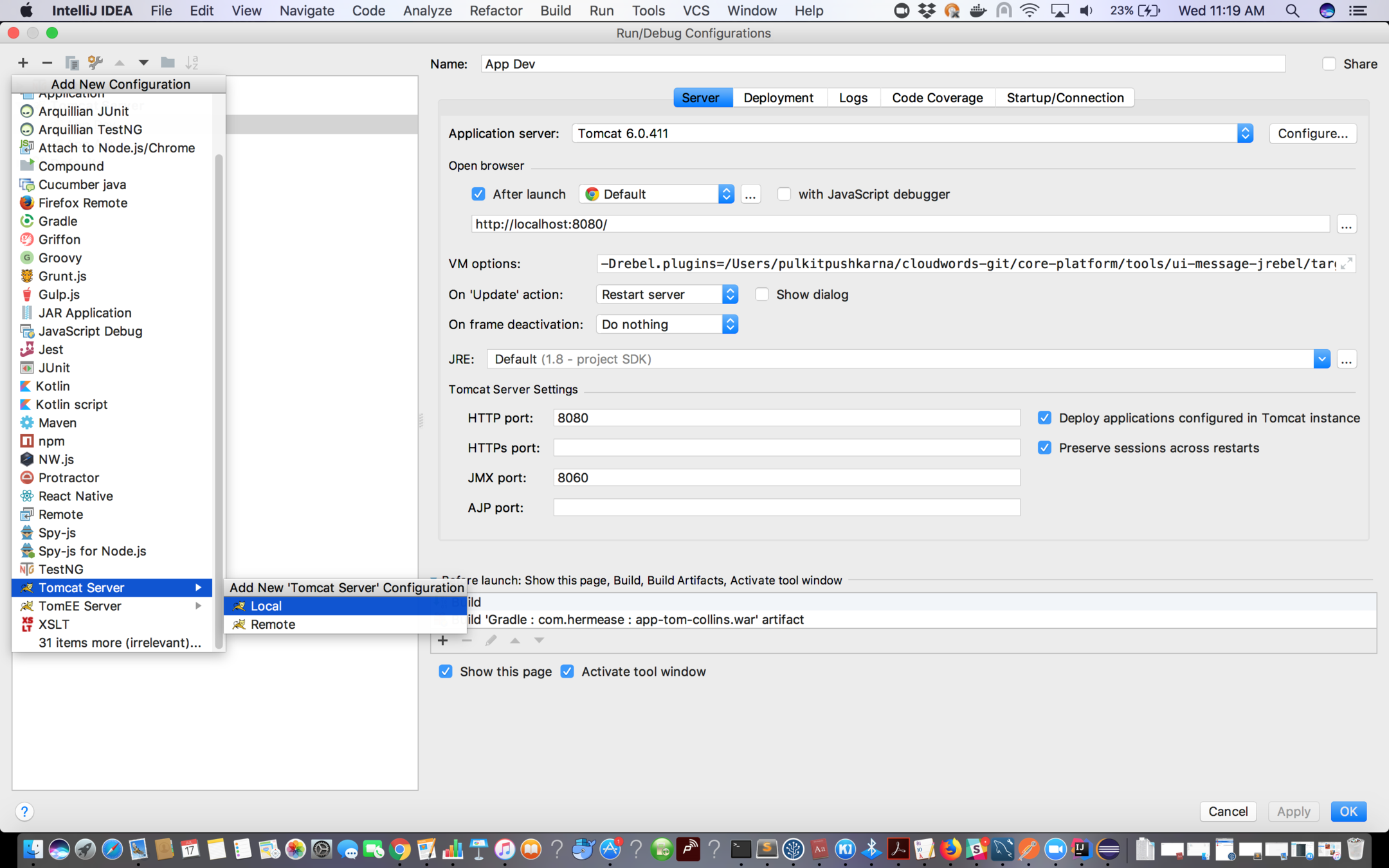Screen dimensions: 1389x868
Task: Click the Apply button
Action: point(1293,811)
